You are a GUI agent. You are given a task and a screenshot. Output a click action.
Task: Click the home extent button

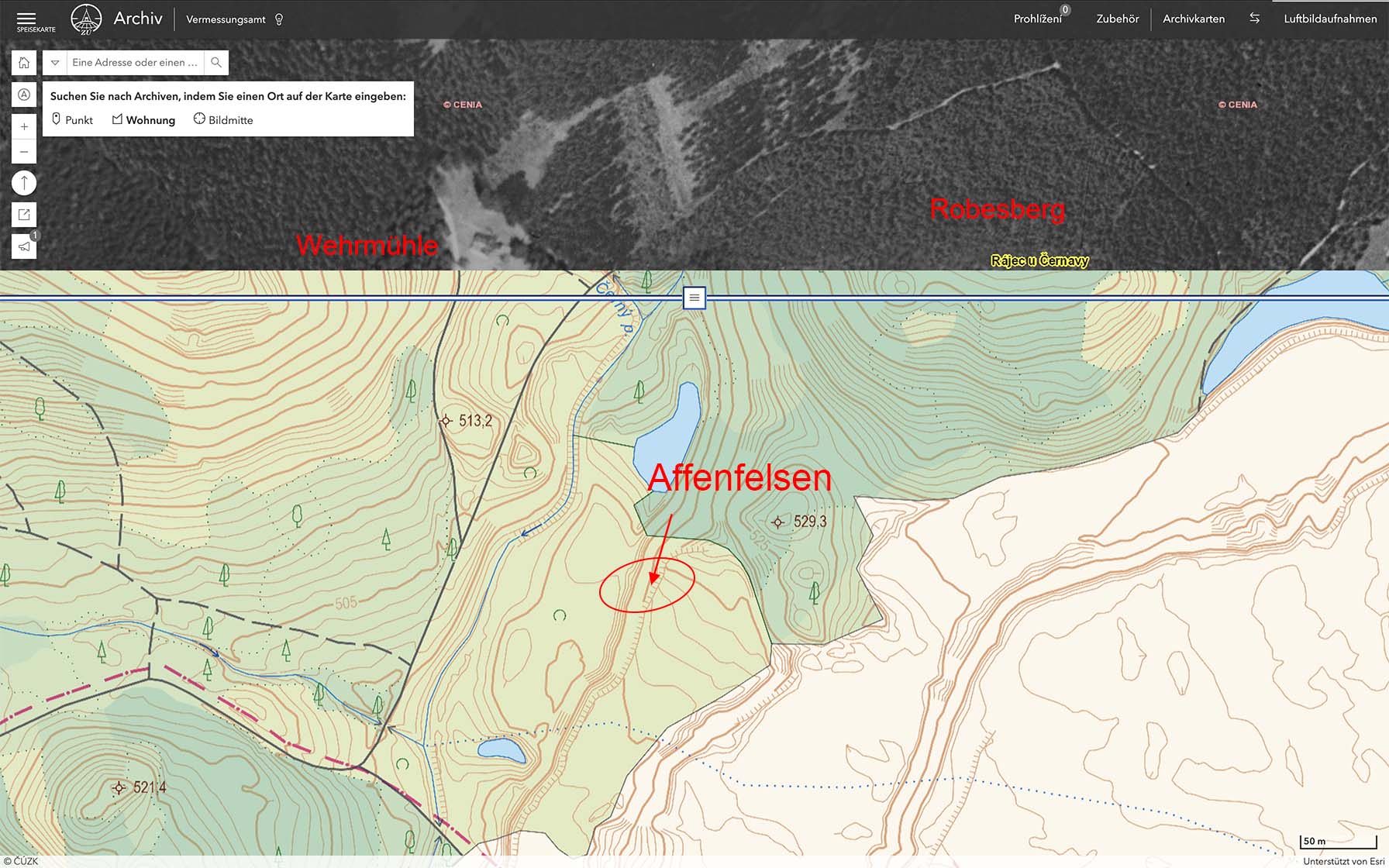(x=24, y=63)
